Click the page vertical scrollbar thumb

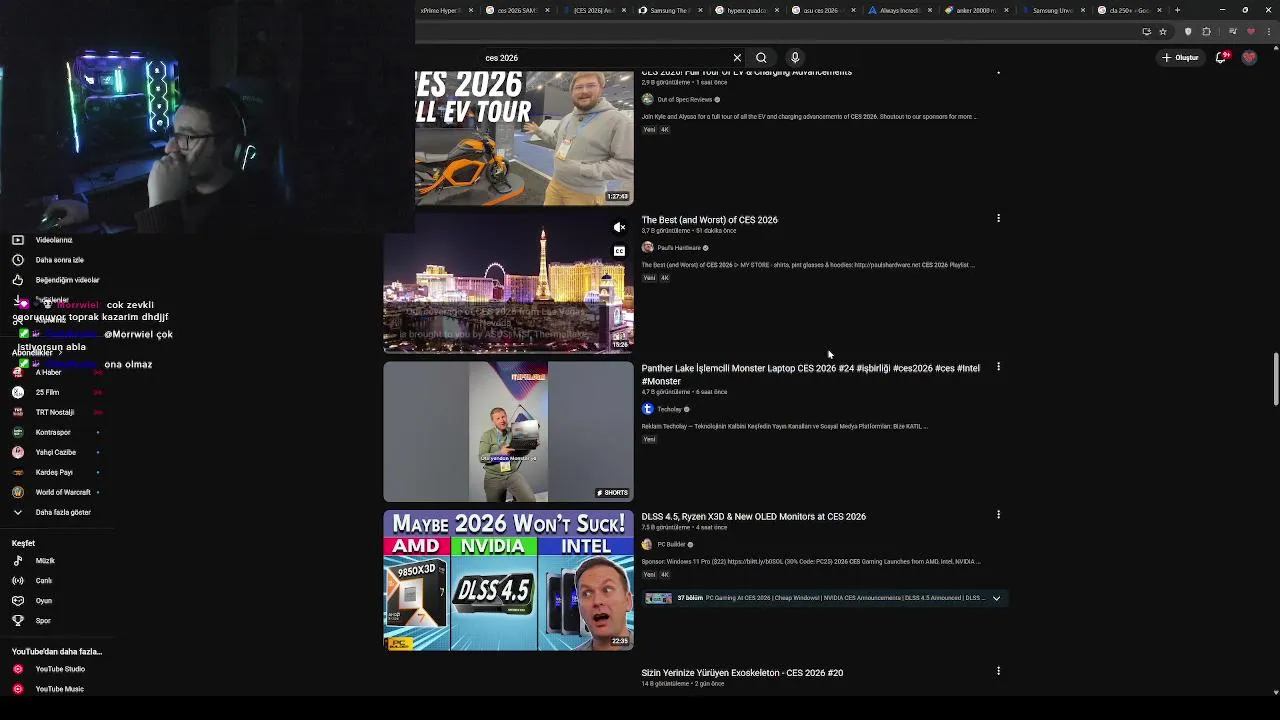(1276, 380)
